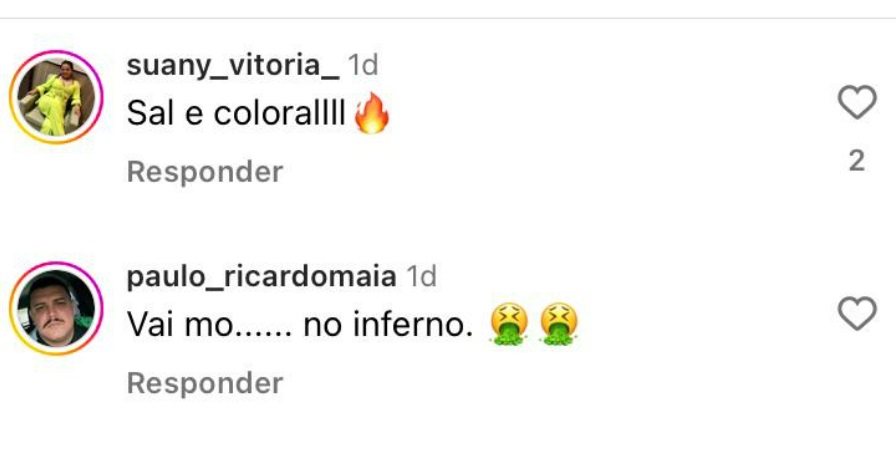The width and height of the screenshot is (896, 456).
Task: Click the word "inferno." in the comment
Action: pos(414,325)
